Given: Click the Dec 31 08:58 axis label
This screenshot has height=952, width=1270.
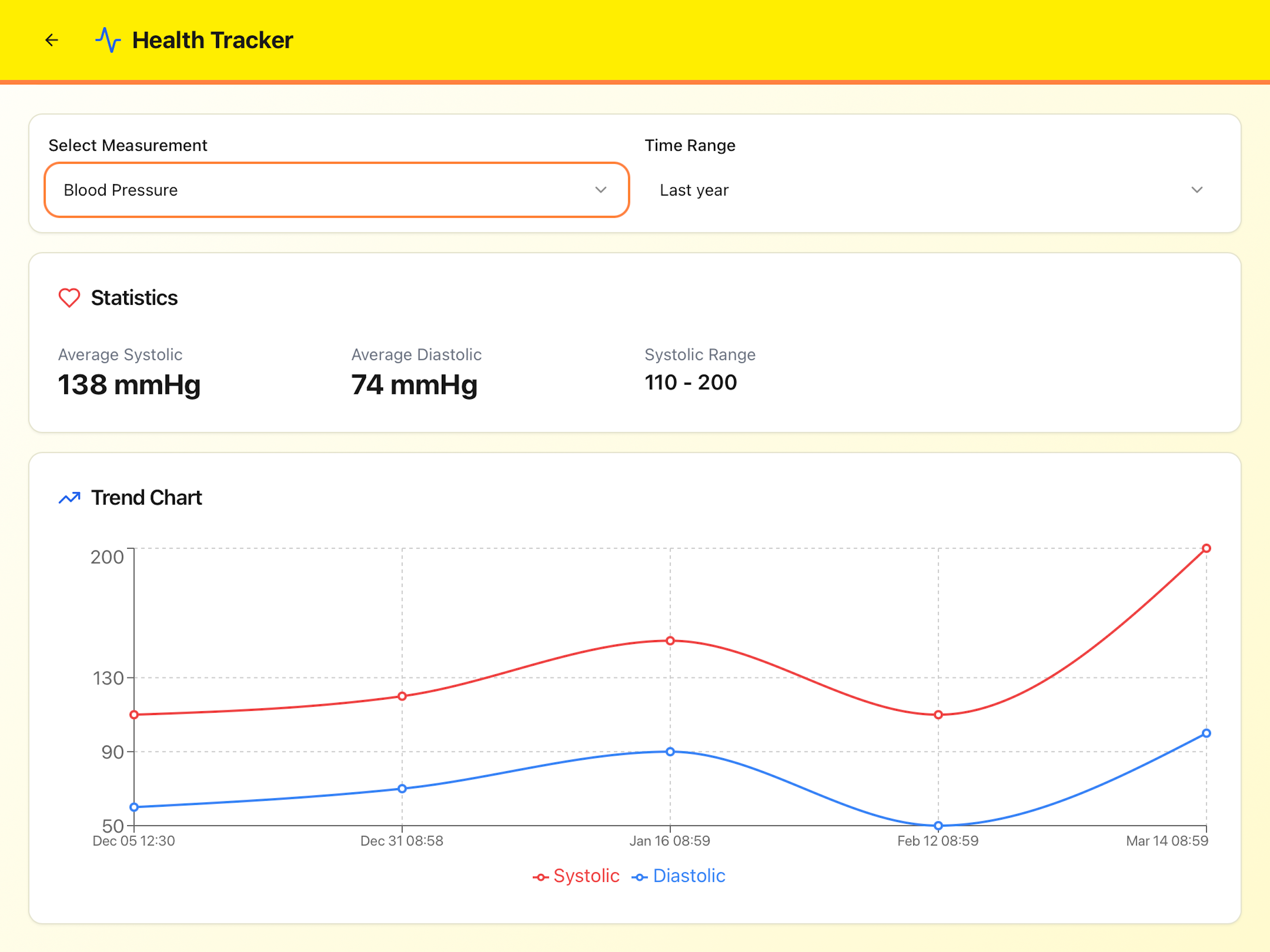Looking at the screenshot, I should (x=402, y=841).
